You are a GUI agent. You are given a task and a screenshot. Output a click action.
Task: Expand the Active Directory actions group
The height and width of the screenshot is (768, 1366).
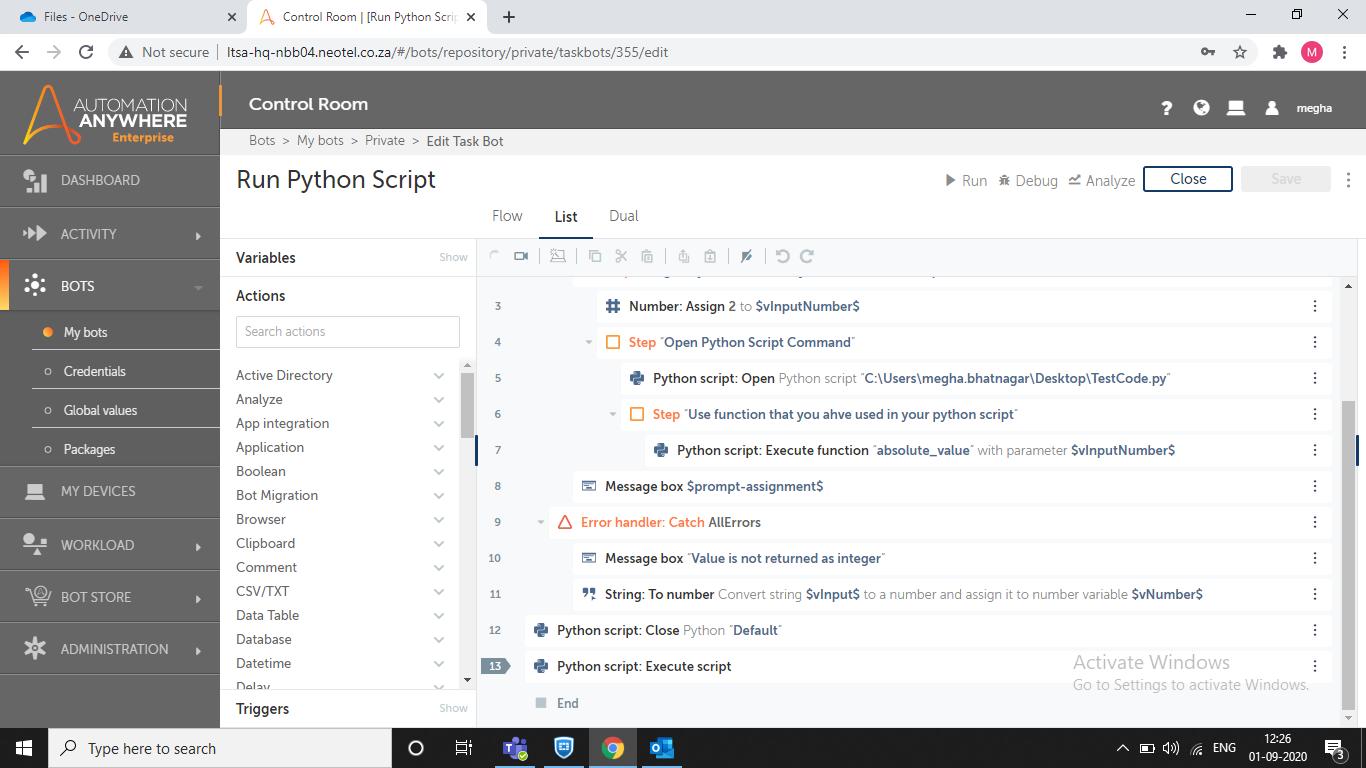click(x=438, y=375)
